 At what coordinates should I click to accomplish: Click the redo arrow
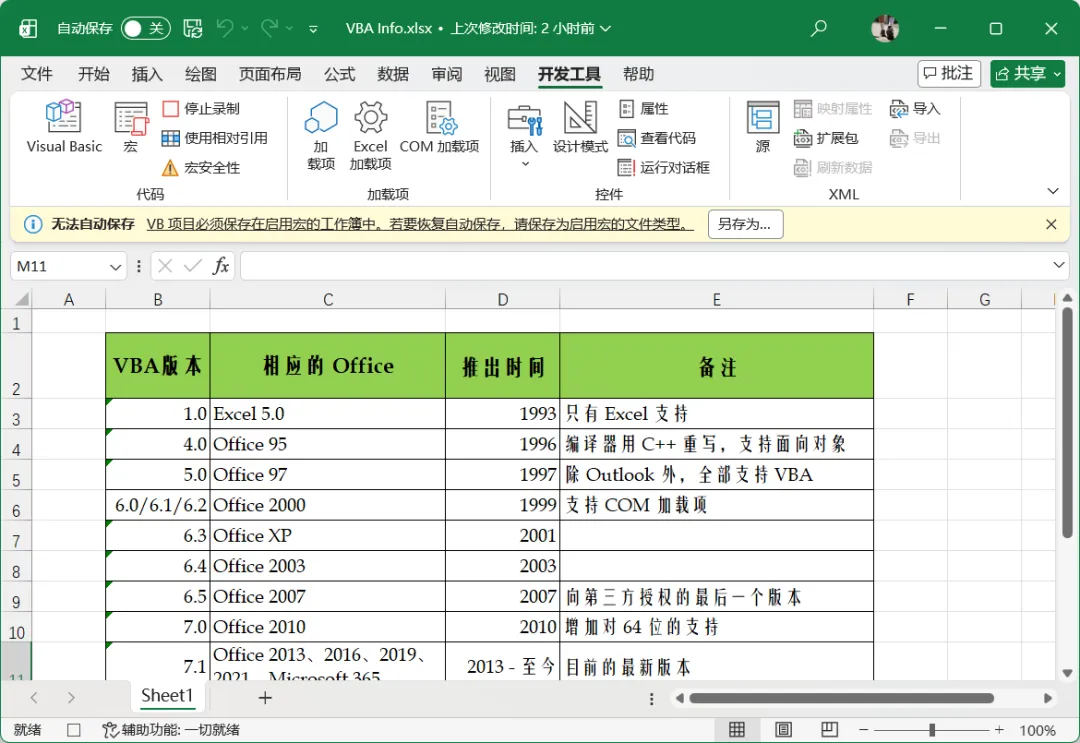click(x=269, y=28)
